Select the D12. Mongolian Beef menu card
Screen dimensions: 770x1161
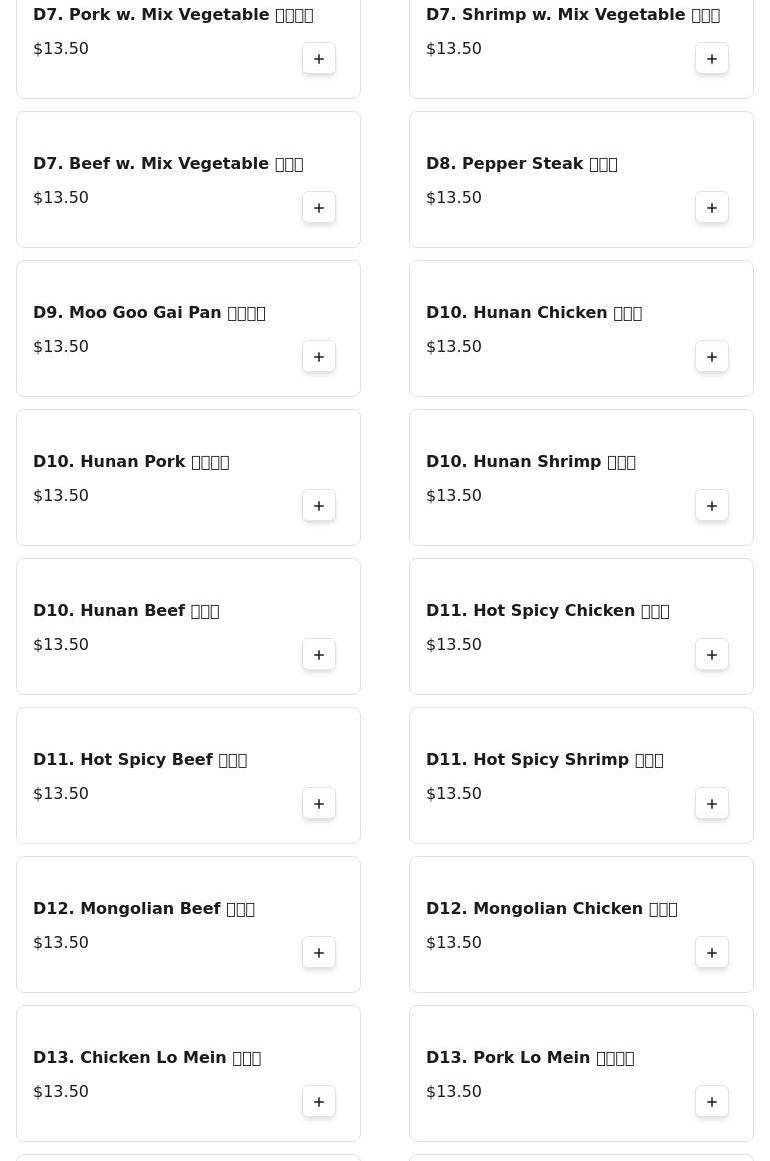(x=188, y=924)
